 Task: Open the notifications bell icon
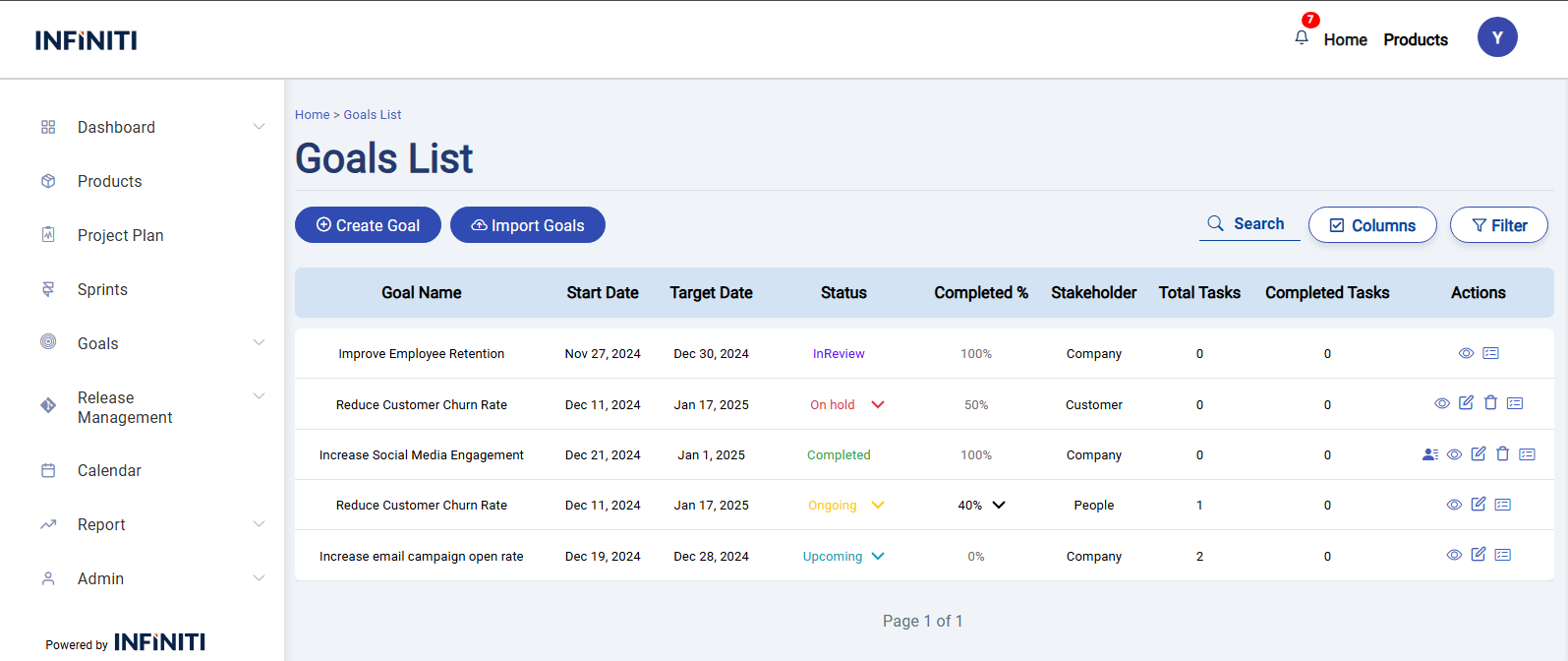pos(1302,37)
